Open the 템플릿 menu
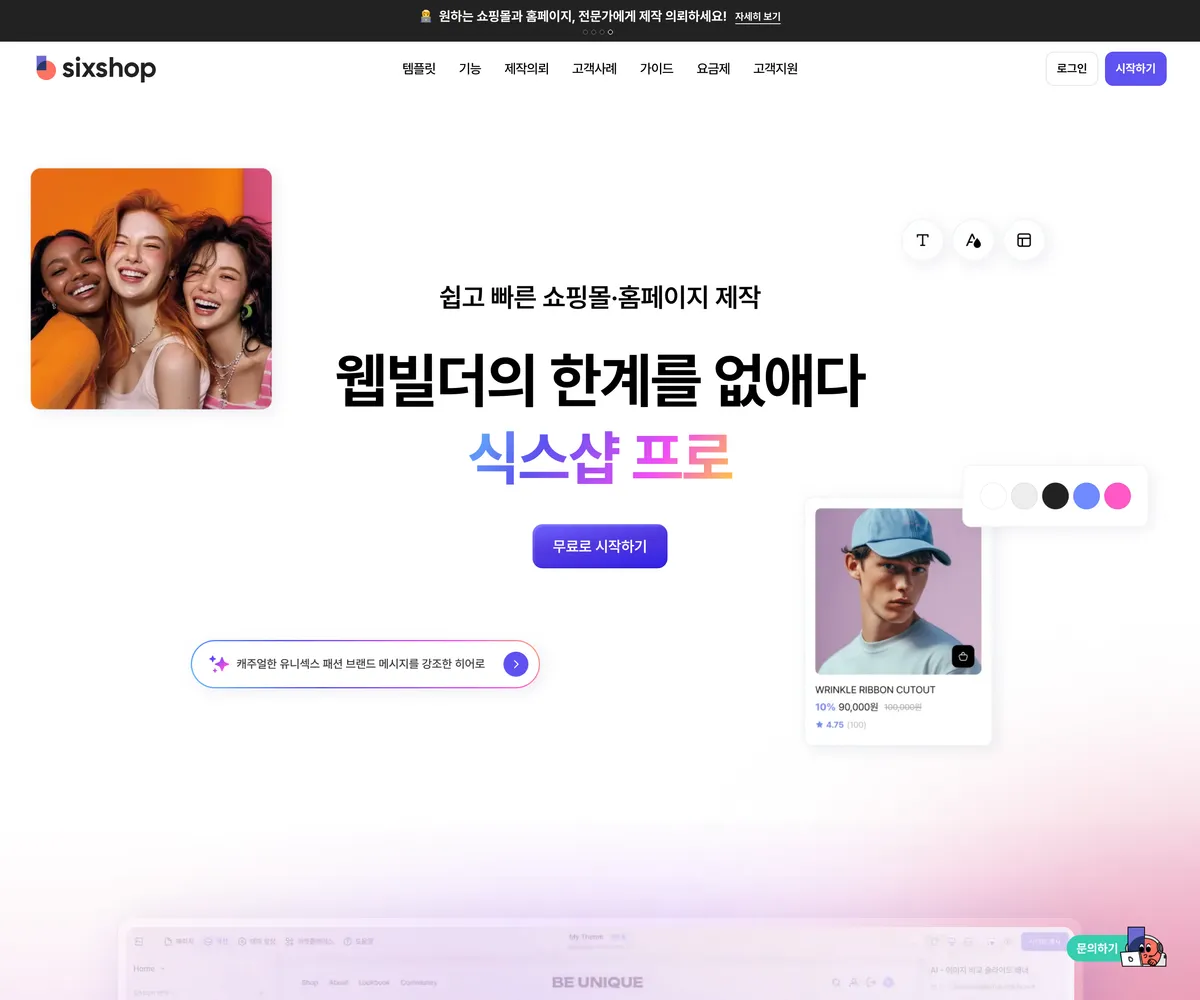 [x=419, y=69]
